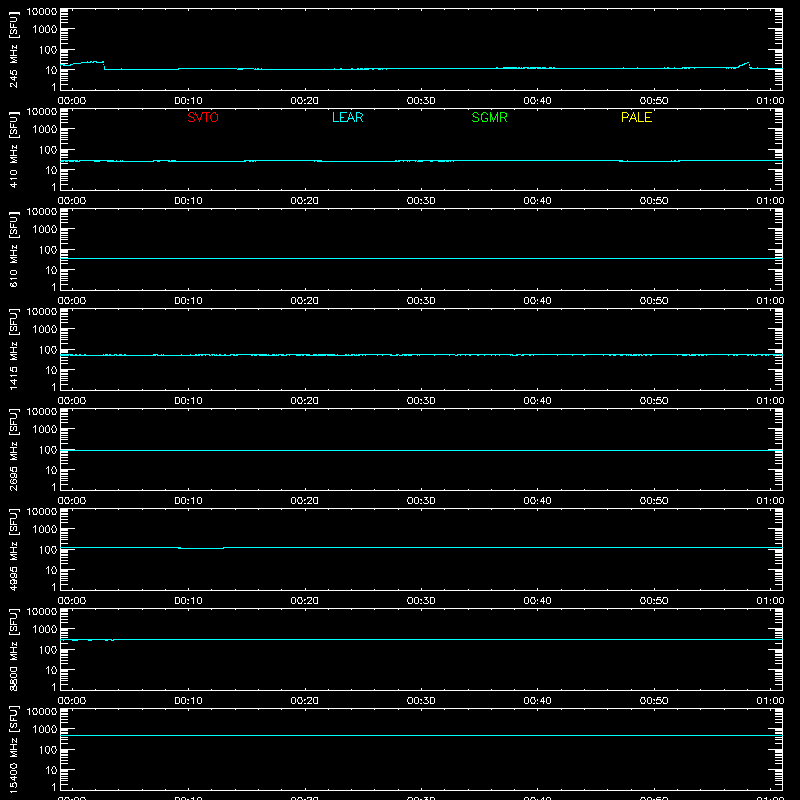Click the 00:20 tick label under 8800 MHz plot
The height and width of the screenshot is (800, 800).
(305, 701)
